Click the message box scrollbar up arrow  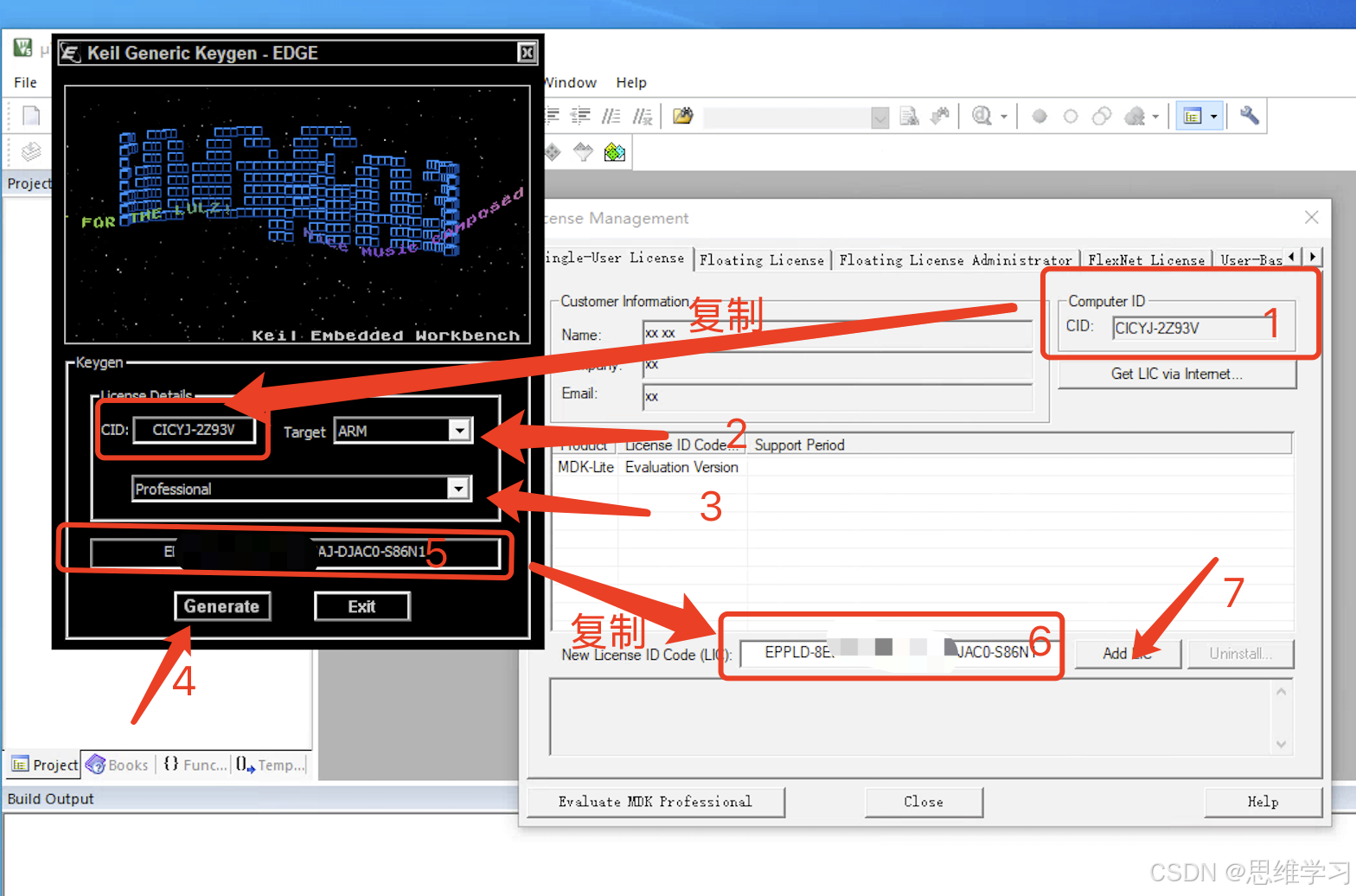click(x=1281, y=691)
